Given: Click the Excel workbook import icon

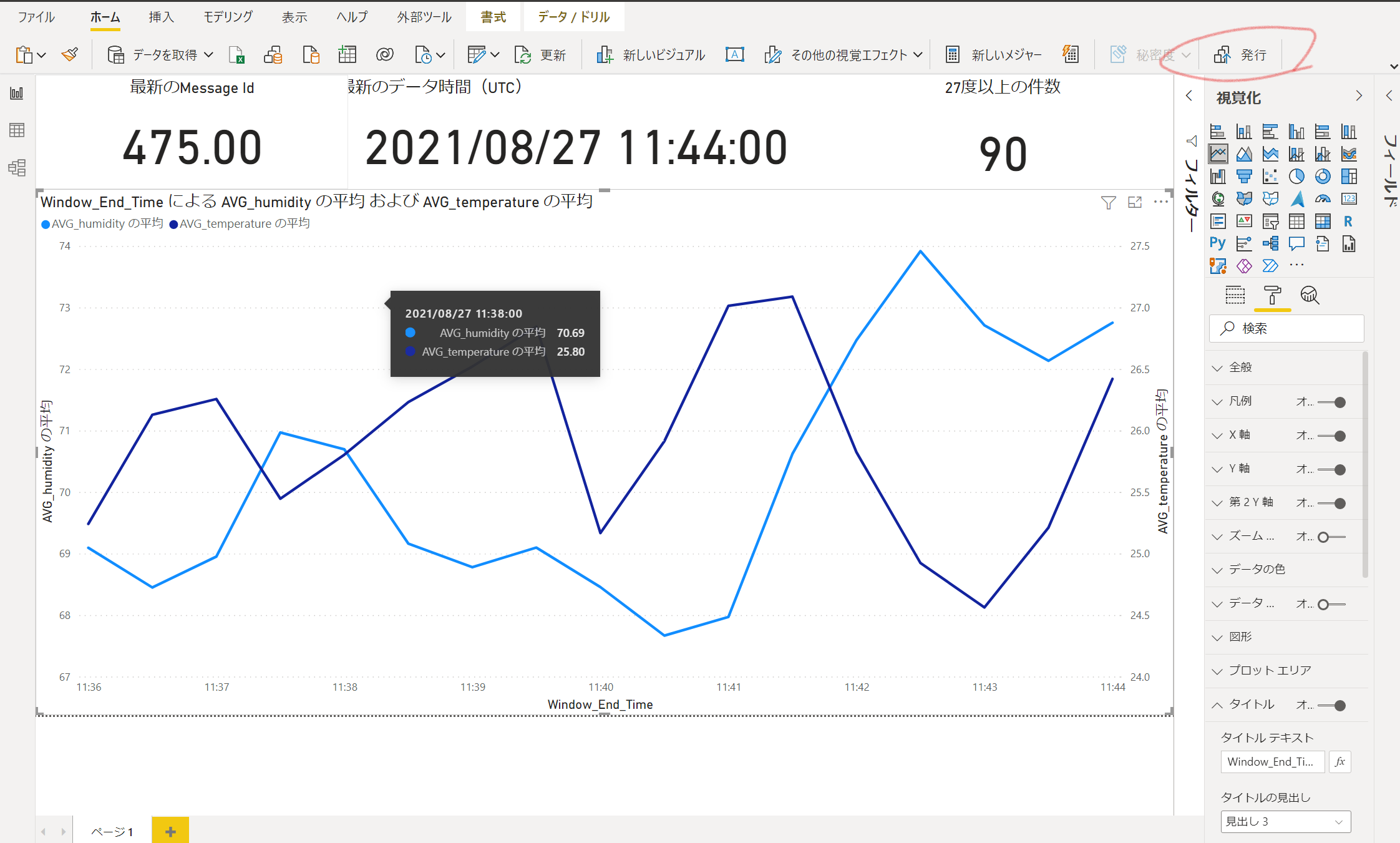Looking at the screenshot, I should (236, 55).
